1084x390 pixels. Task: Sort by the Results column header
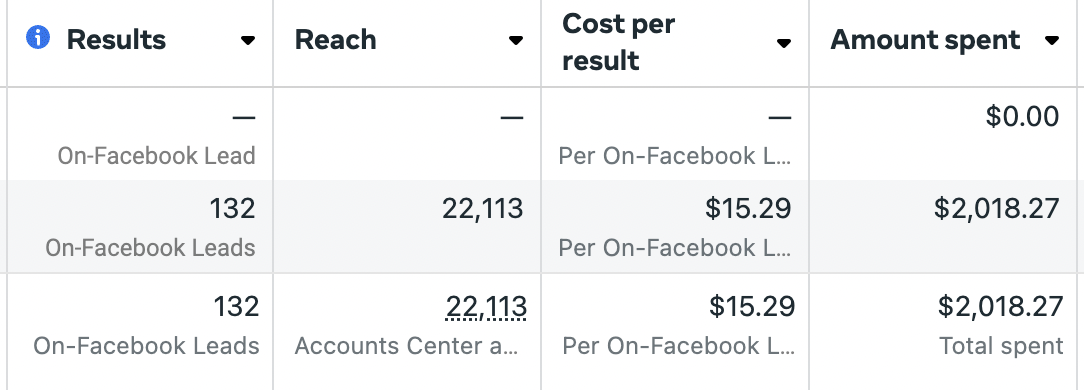pyautogui.click(x=116, y=39)
